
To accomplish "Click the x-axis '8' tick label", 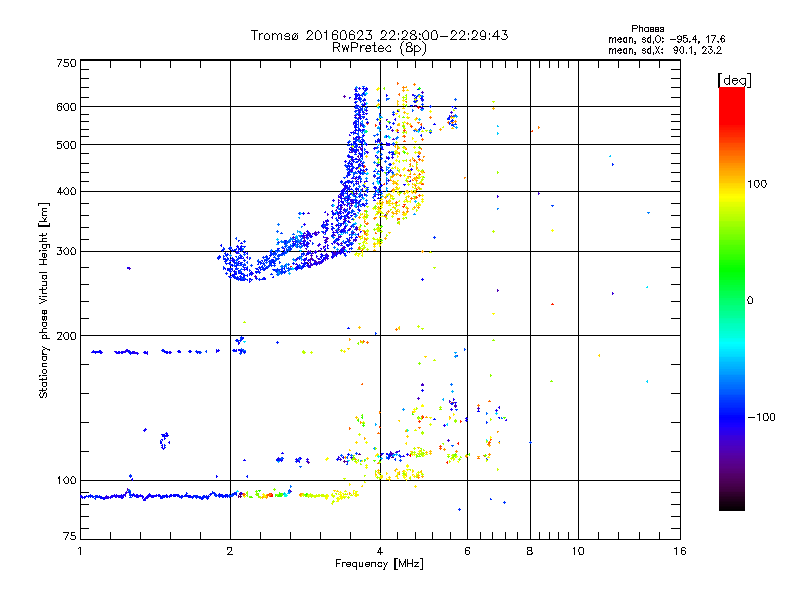I will [x=530, y=551].
